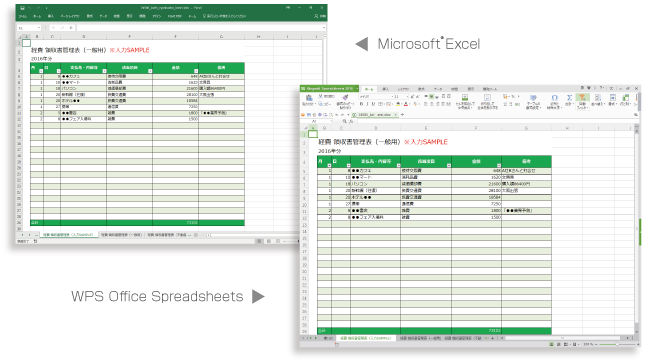This screenshot has height=364, width=646.
Task: Click Format icon in WPS ribbon
Action: (613, 98)
